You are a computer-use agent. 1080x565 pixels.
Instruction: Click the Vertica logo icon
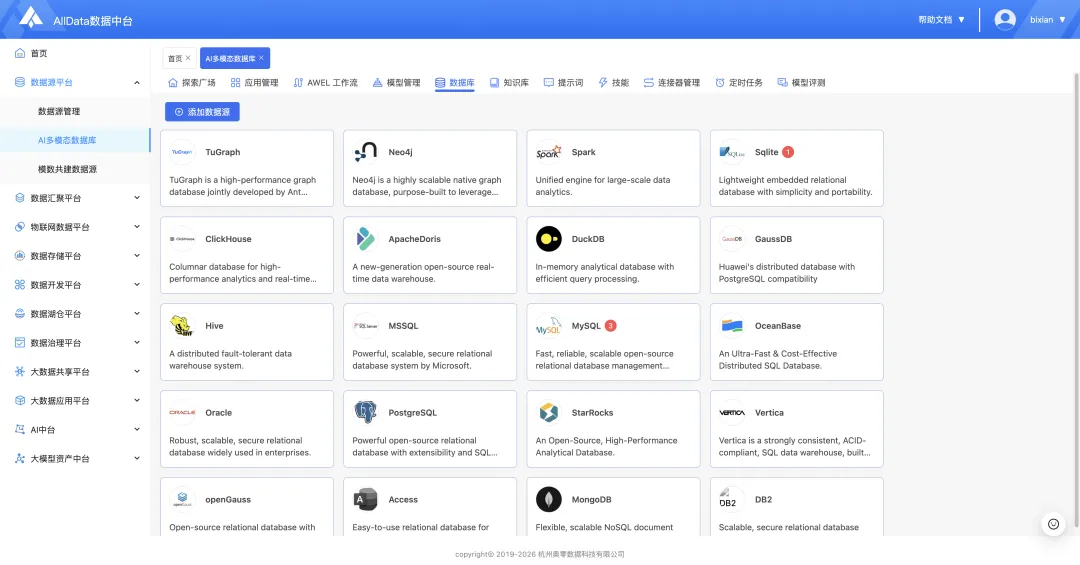point(731,413)
